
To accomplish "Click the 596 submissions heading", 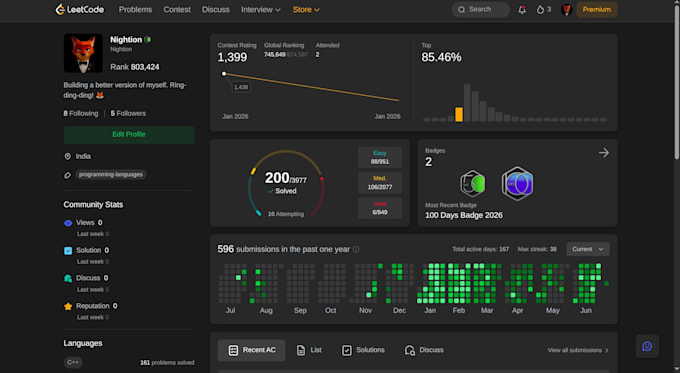I will (x=284, y=249).
